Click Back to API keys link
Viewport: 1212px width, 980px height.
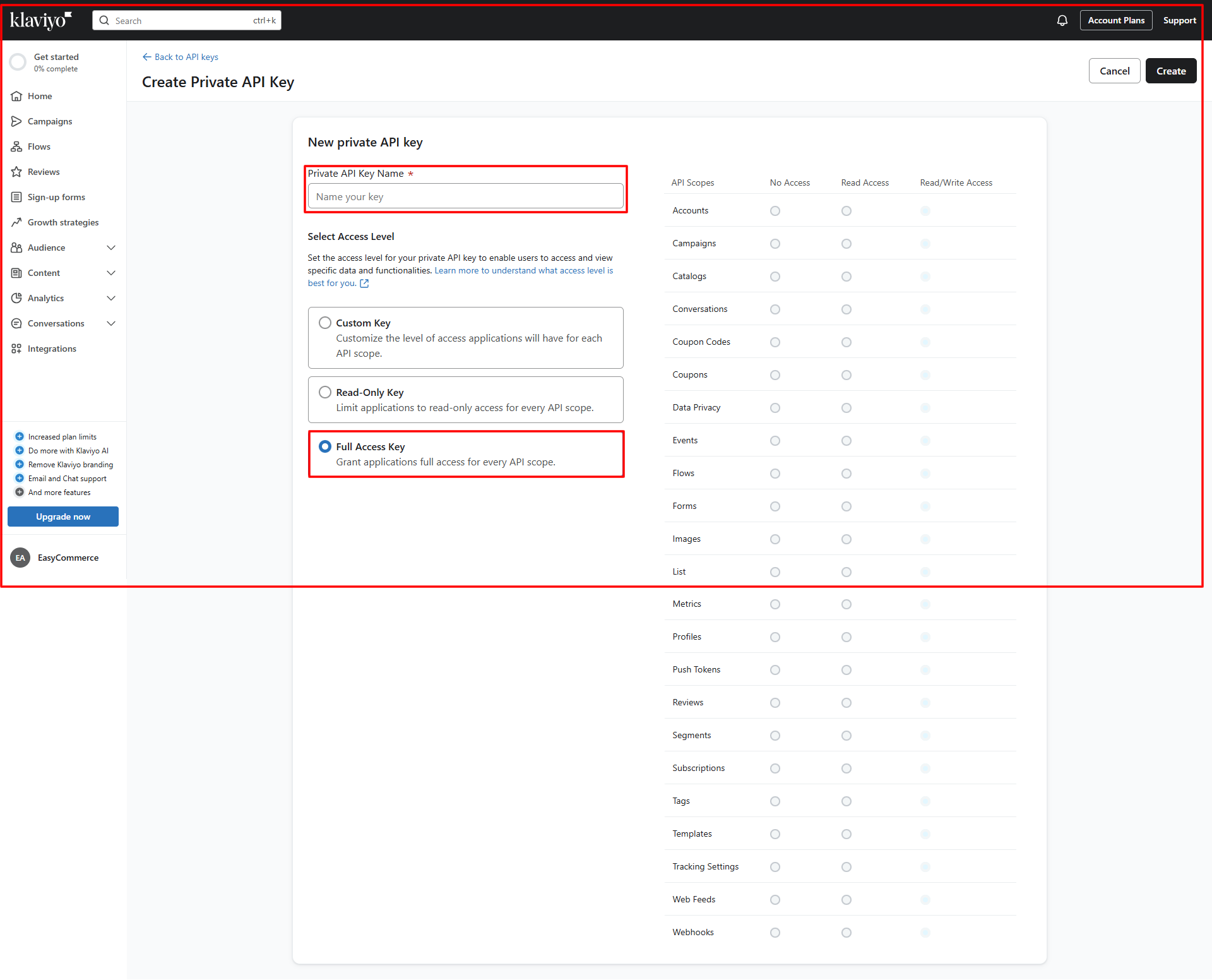click(x=180, y=57)
